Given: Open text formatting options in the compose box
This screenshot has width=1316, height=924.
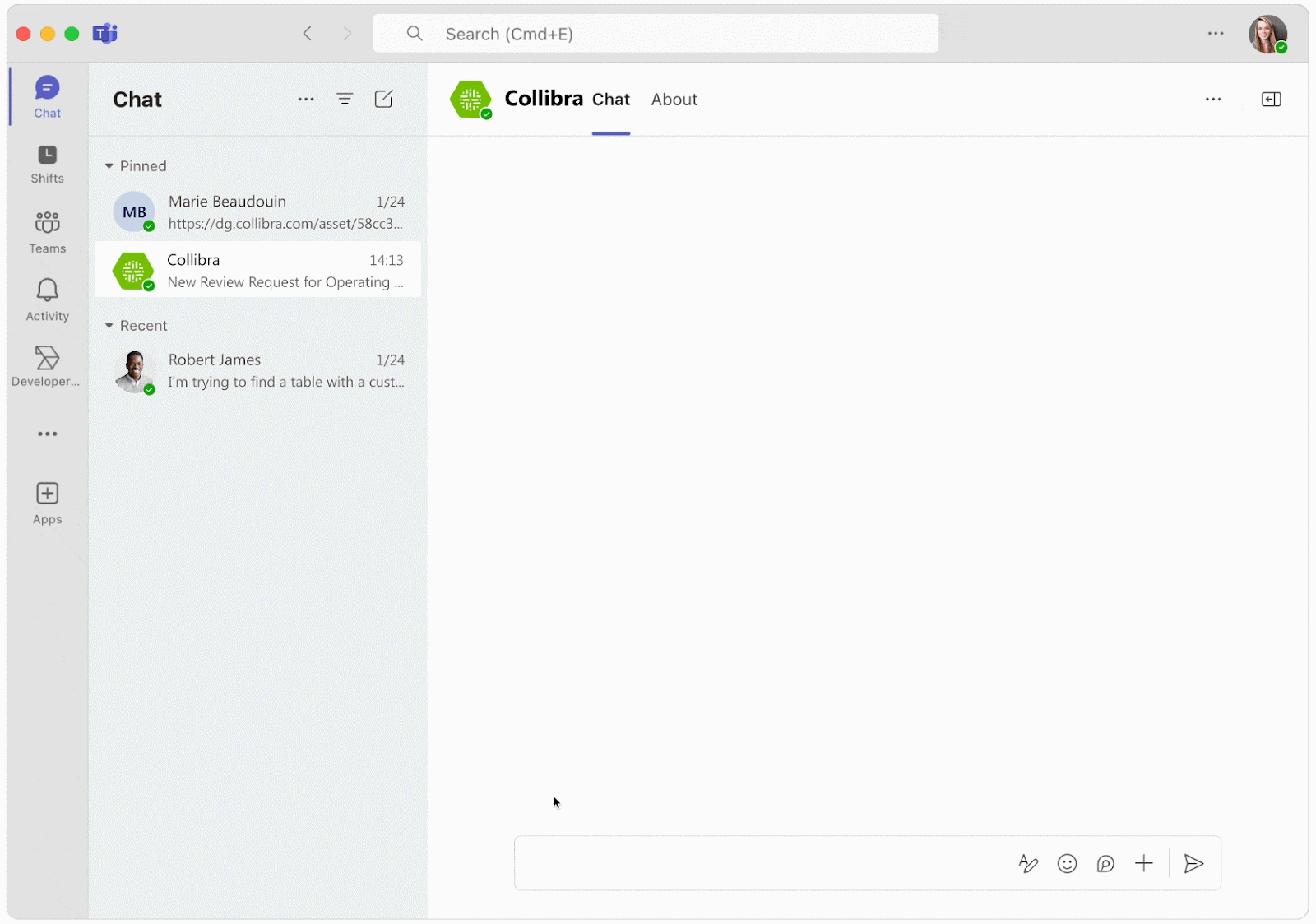Looking at the screenshot, I should coord(1028,863).
